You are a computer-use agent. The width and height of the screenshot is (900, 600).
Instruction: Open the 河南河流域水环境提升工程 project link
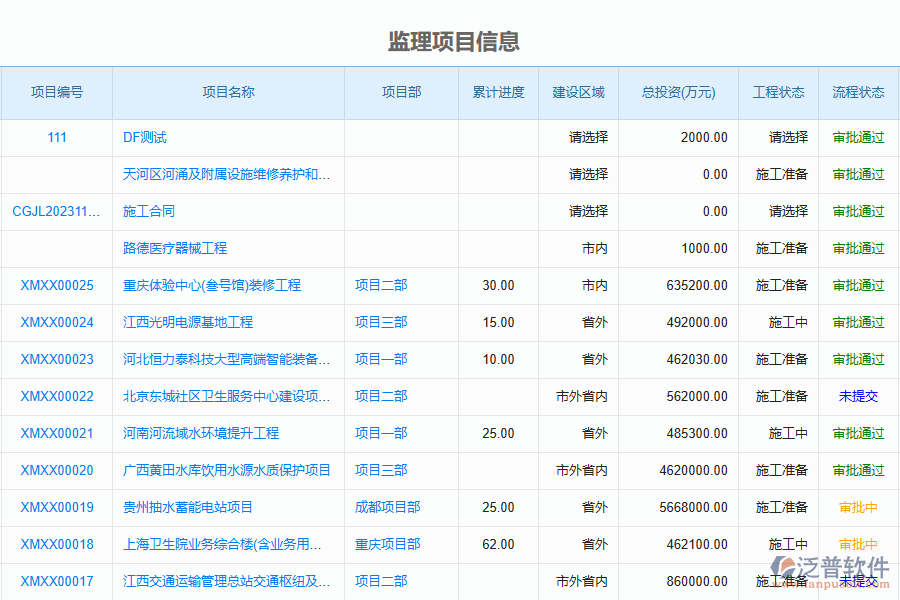(x=201, y=434)
